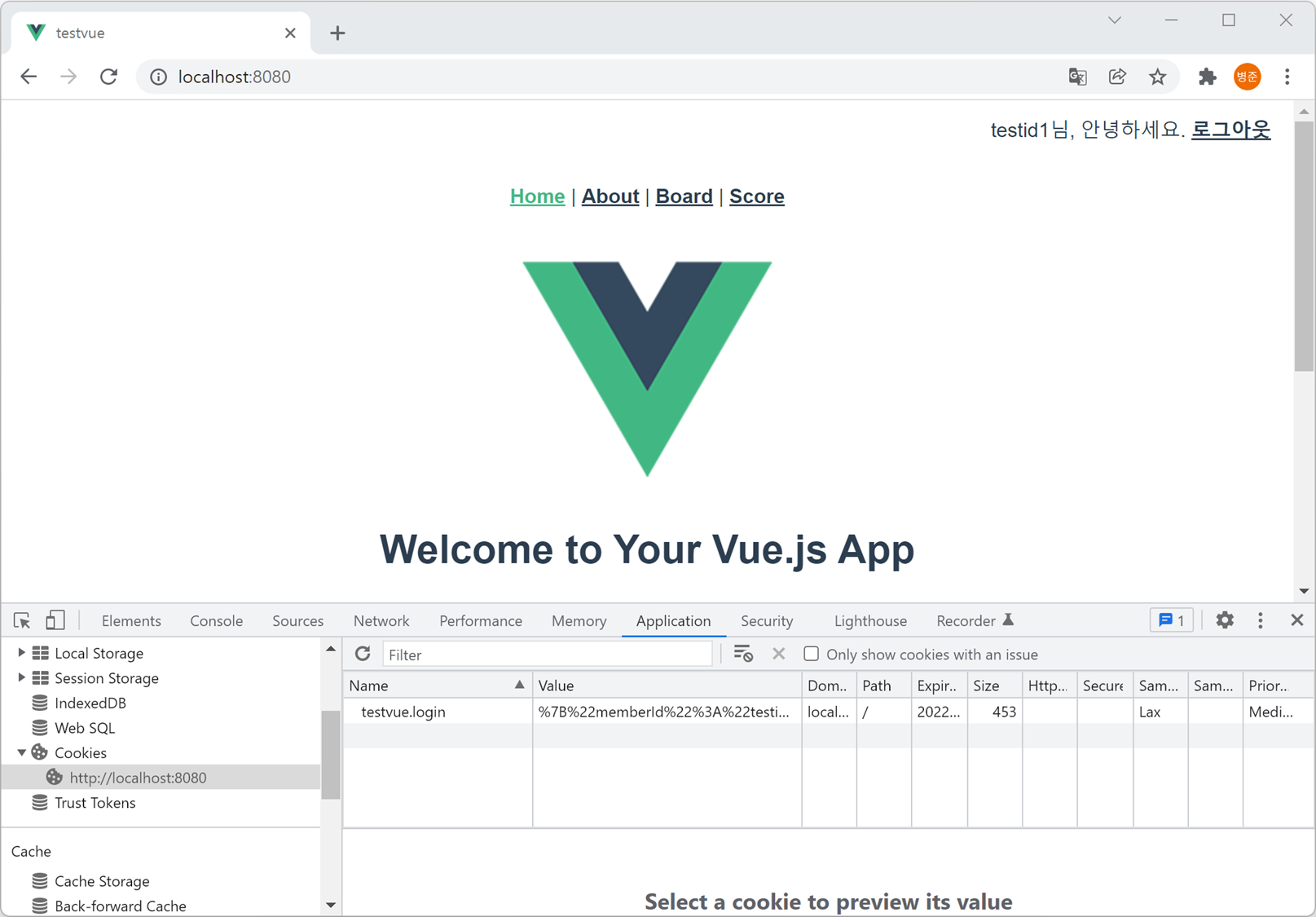The width and height of the screenshot is (1316, 917).
Task: Clear all cookies icon
Action: point(743,654)
